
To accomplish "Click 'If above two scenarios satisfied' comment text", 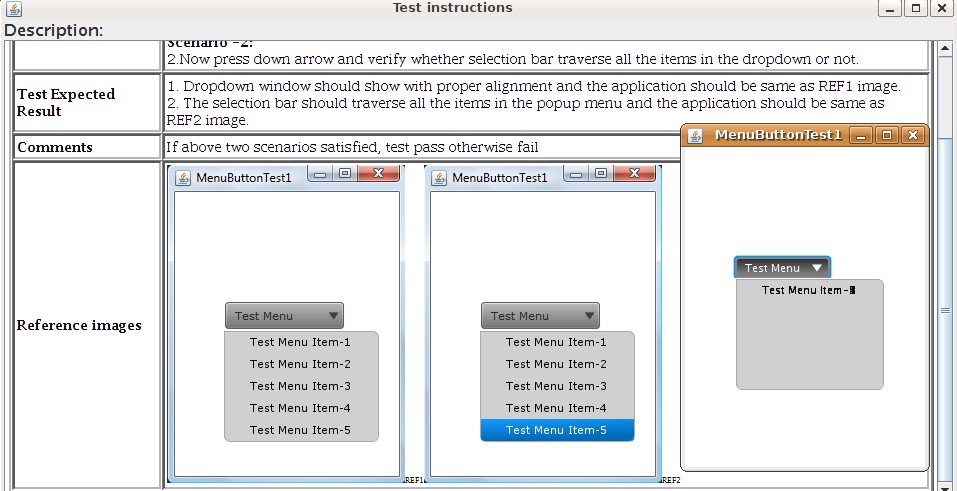I will point(352,147).
